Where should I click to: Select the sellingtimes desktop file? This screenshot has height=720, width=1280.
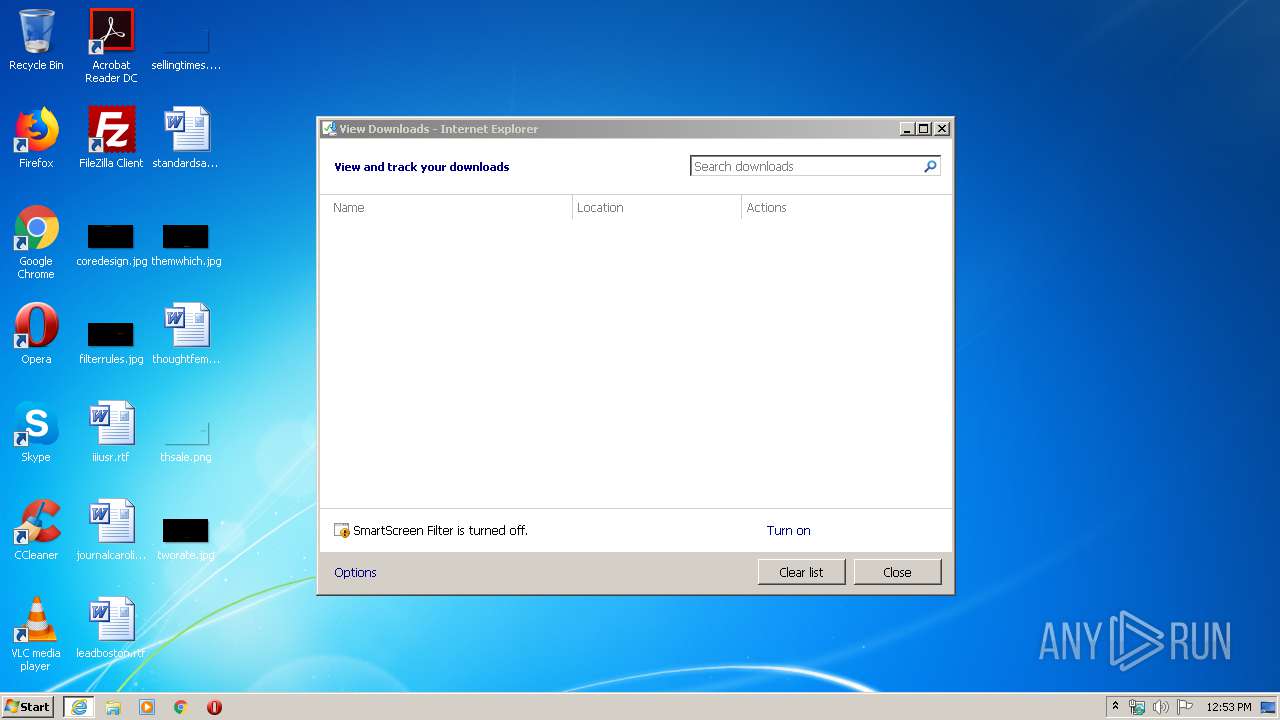coord(186,48)
